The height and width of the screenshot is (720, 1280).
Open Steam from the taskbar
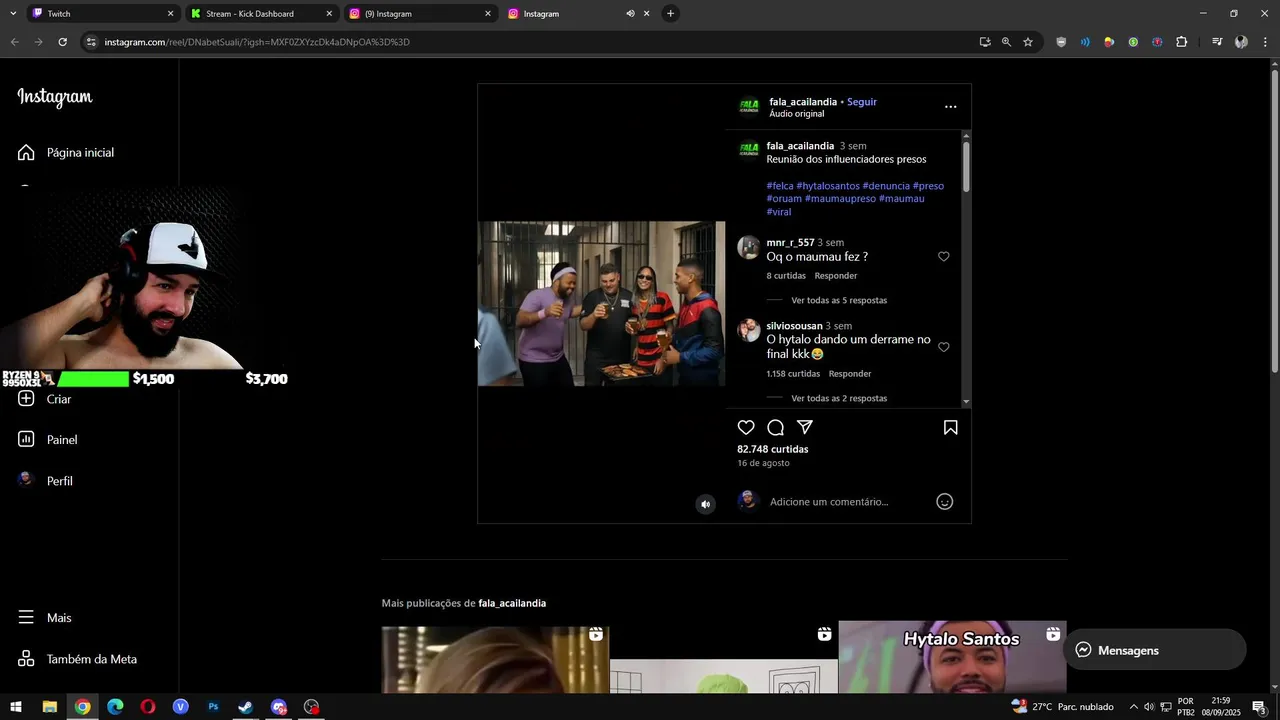(246, 707)
